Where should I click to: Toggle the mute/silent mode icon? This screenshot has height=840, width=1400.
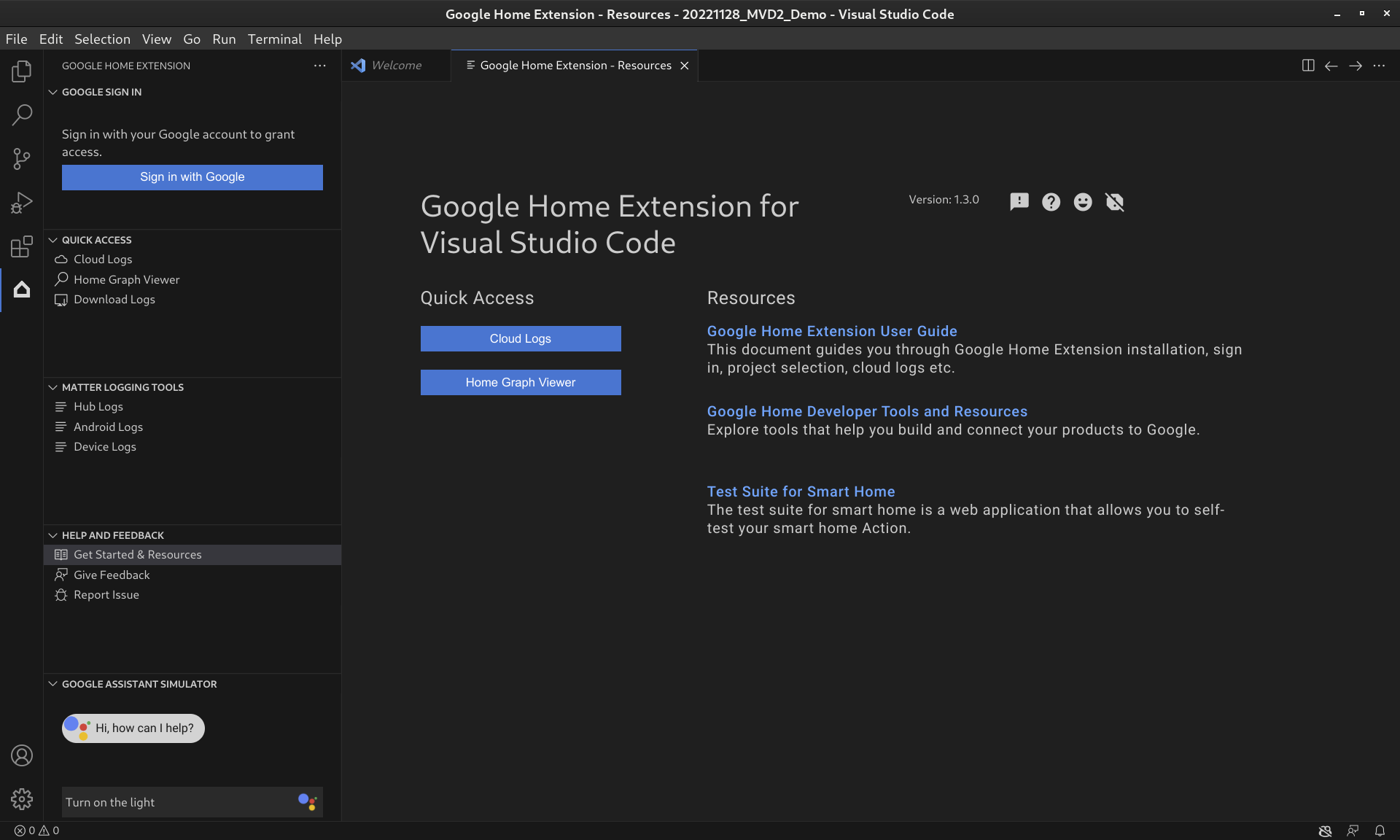point(1114,201)
